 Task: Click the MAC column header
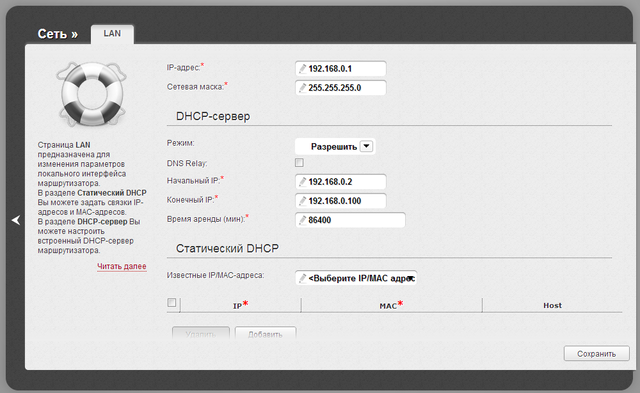[x=391, y=305]
